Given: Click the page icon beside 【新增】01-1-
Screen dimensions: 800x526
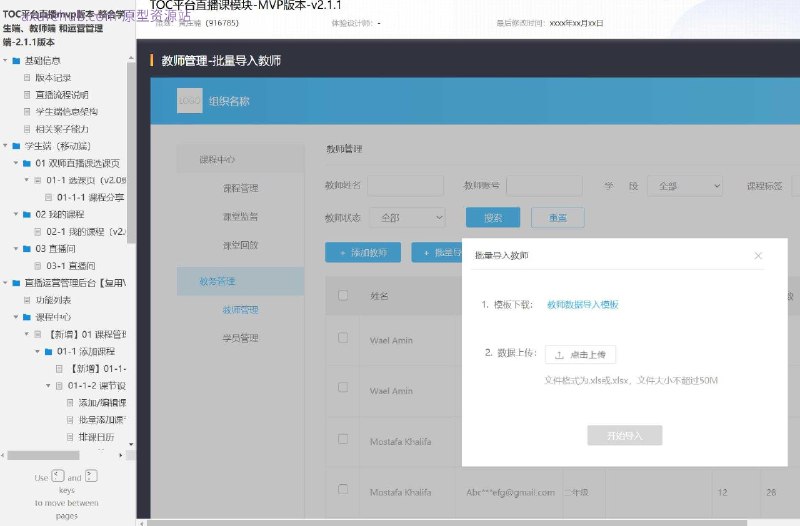Looking at the screenshot, I should click(59, 368).
